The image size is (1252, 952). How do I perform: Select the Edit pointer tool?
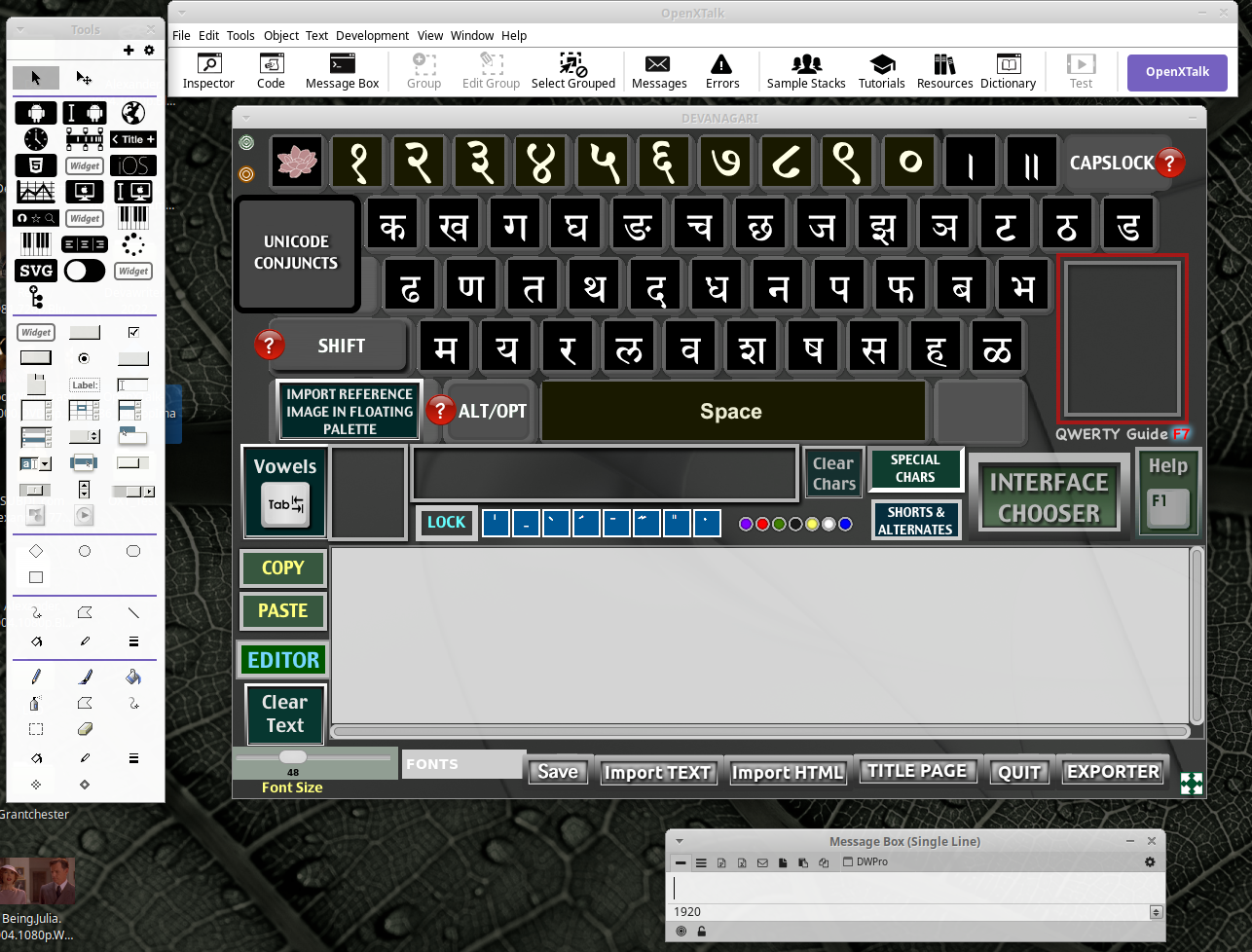(85, 78)
